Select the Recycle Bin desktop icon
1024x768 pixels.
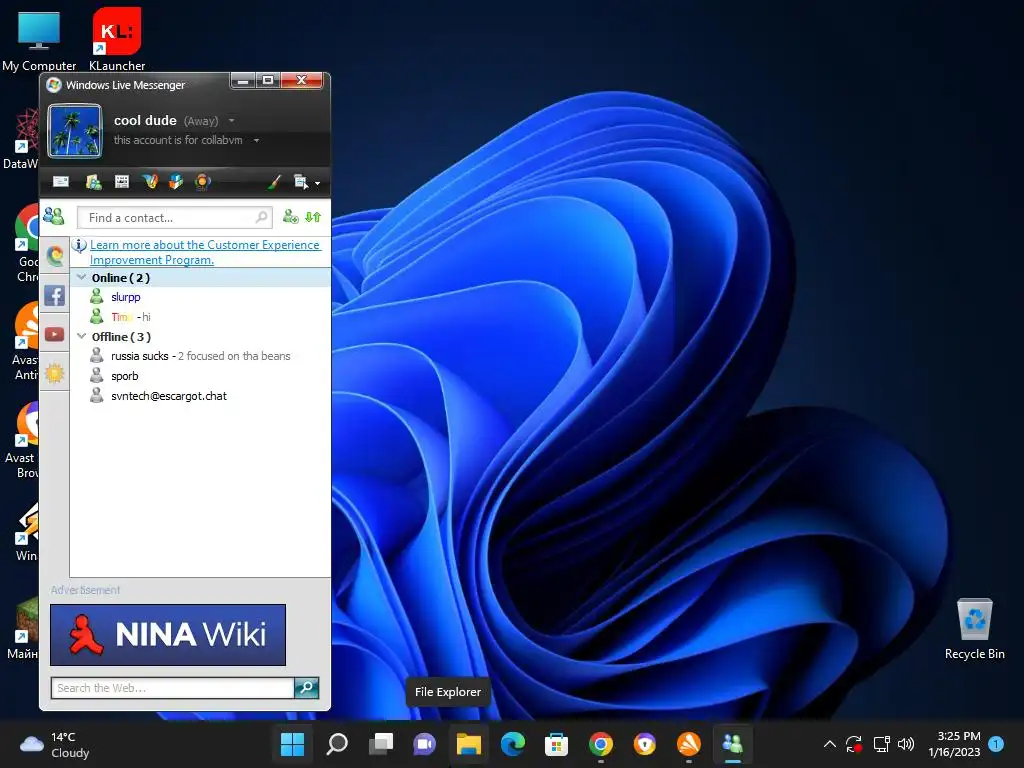pos(974,629)
